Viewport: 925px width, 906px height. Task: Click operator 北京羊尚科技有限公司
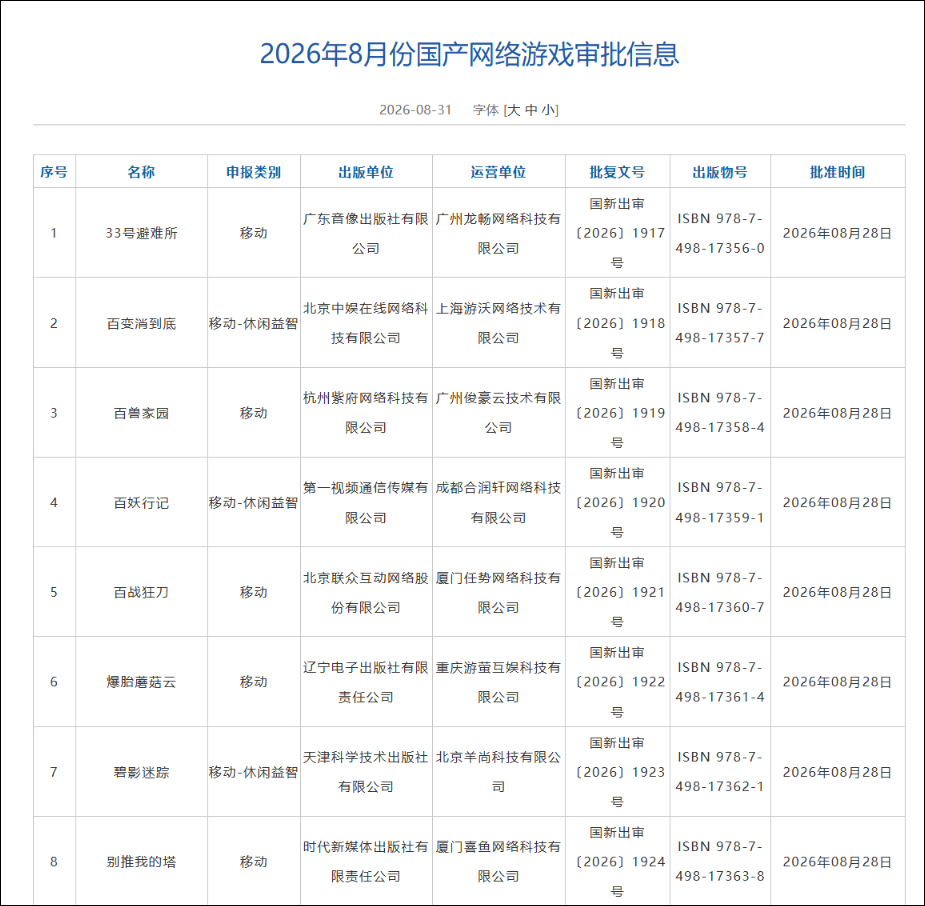pos(498,772)
